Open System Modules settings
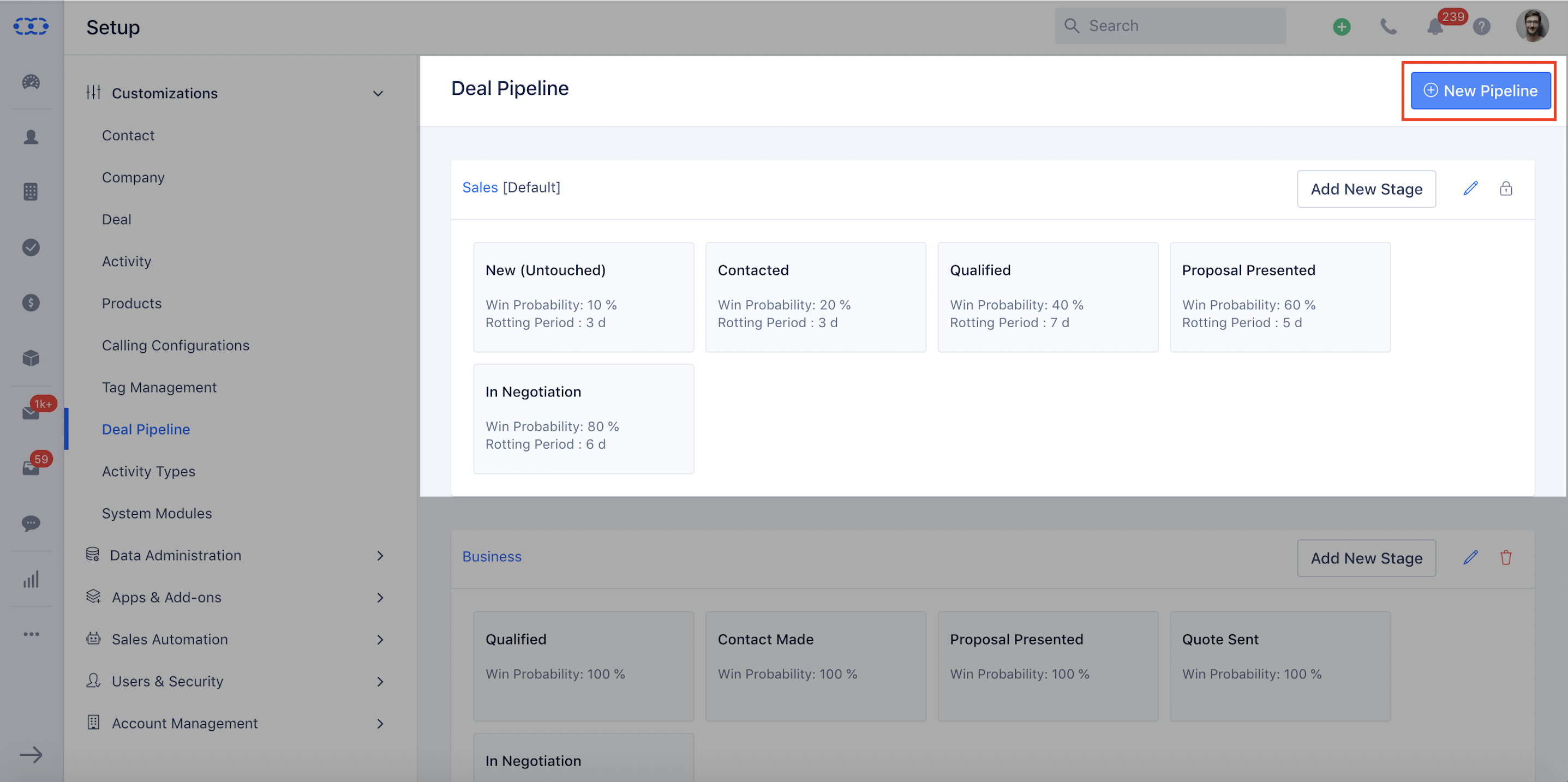 [x=157, y=513]
